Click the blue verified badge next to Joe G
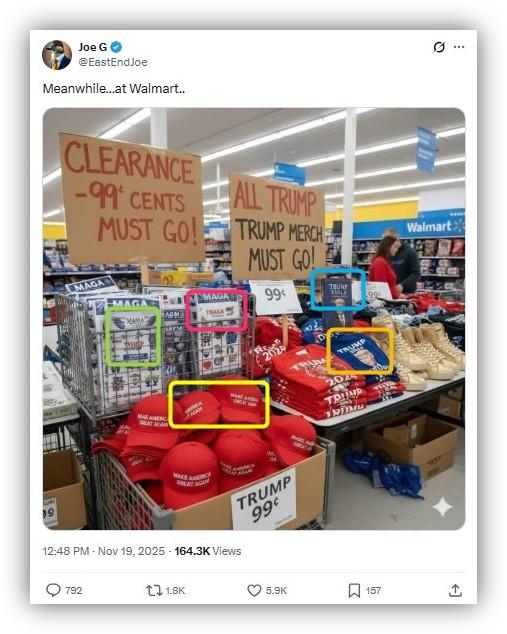Viewport: 507px width, 634px height. coord(116,47)
